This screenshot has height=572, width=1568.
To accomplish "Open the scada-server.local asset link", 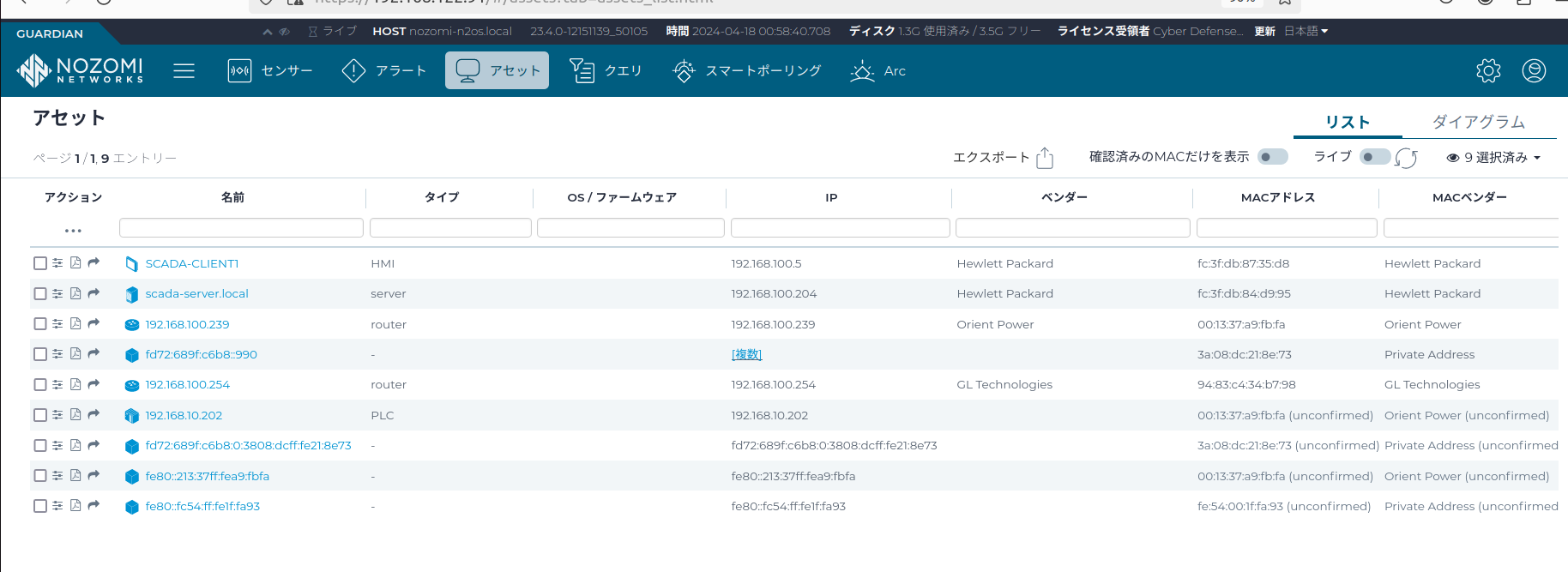I will point(196,293).
